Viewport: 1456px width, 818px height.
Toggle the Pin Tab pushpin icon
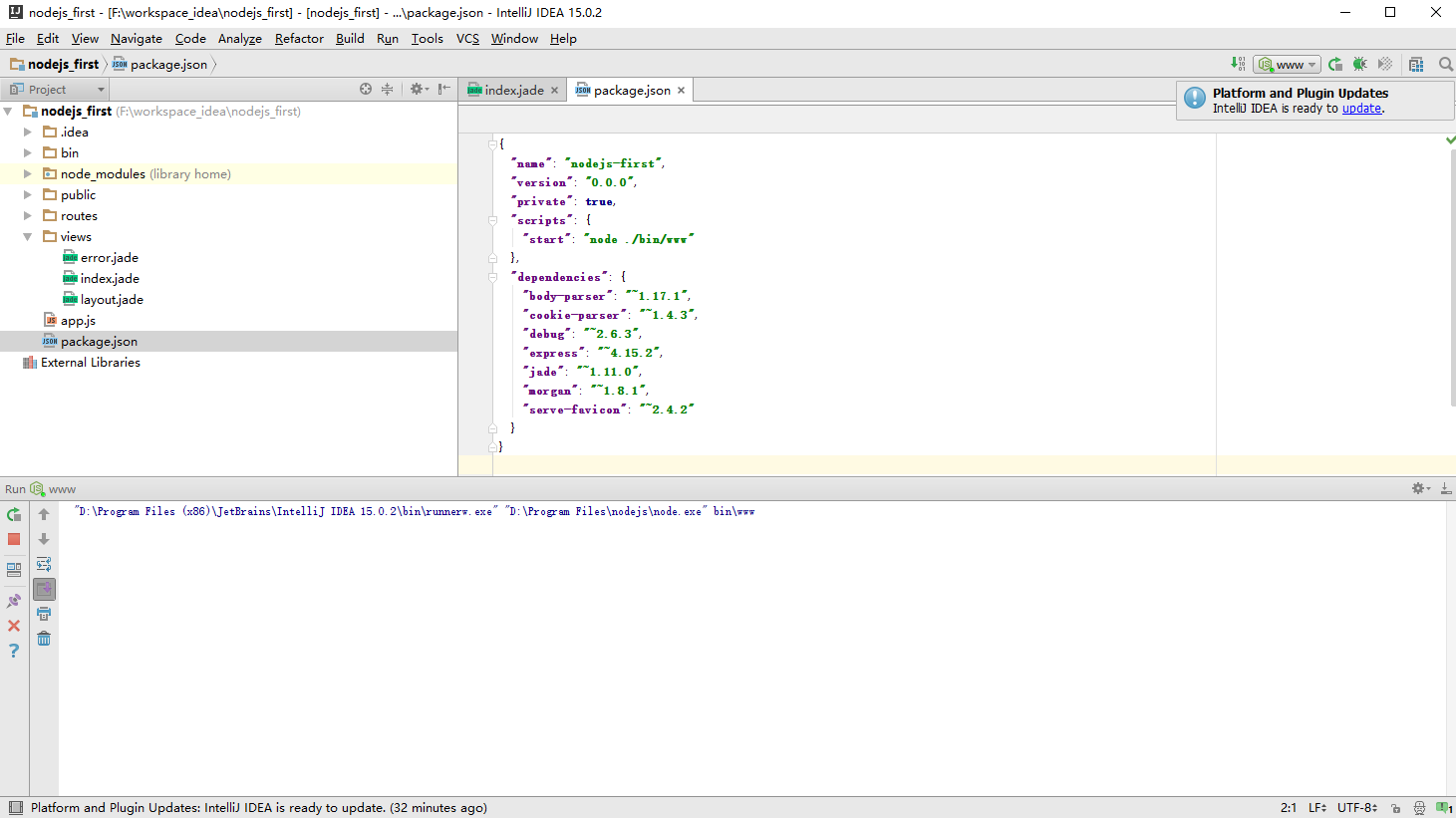pyautogui.click(x=14, y=601)
